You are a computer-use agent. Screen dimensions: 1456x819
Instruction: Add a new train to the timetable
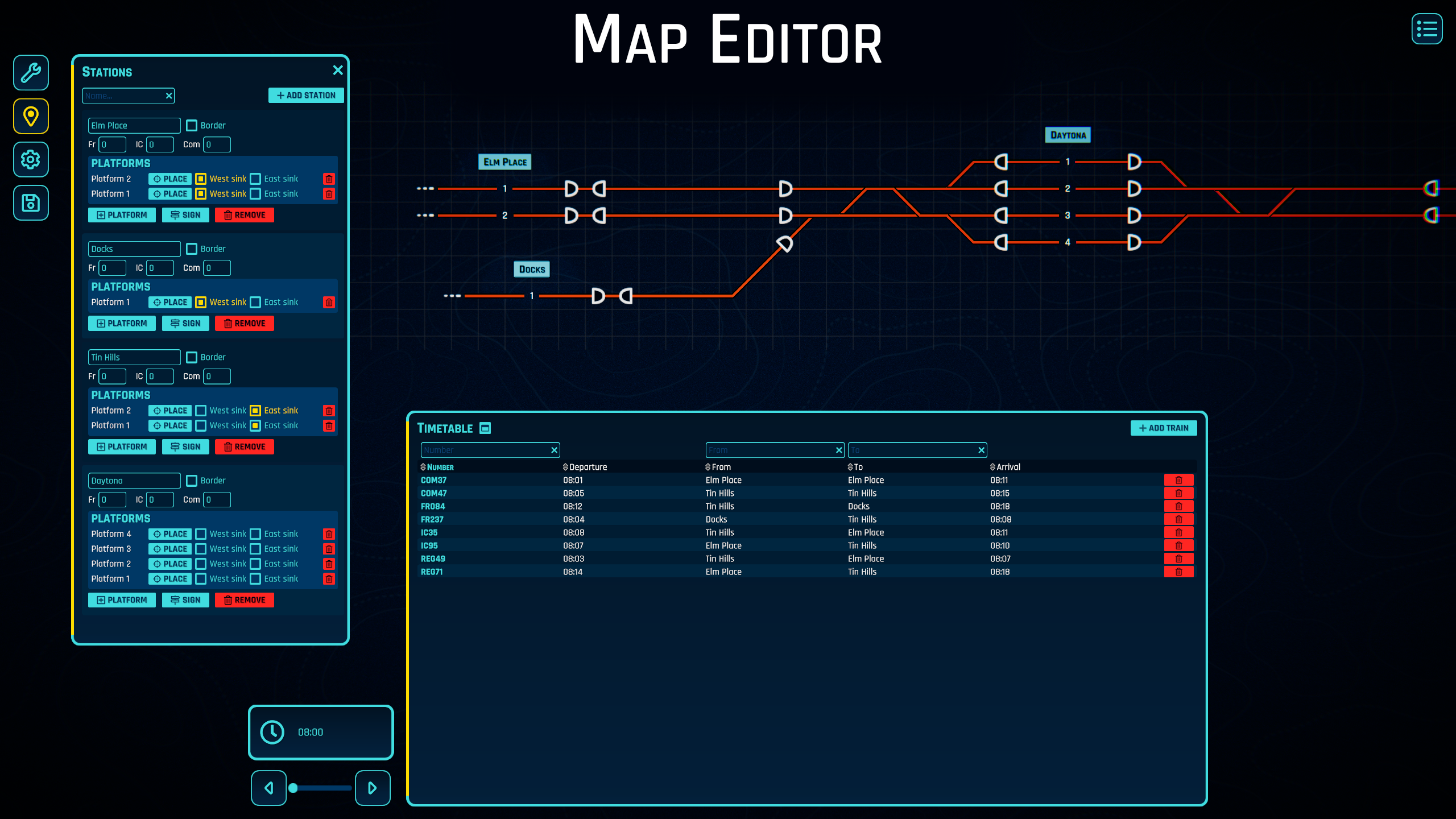tap(1164, 428)
